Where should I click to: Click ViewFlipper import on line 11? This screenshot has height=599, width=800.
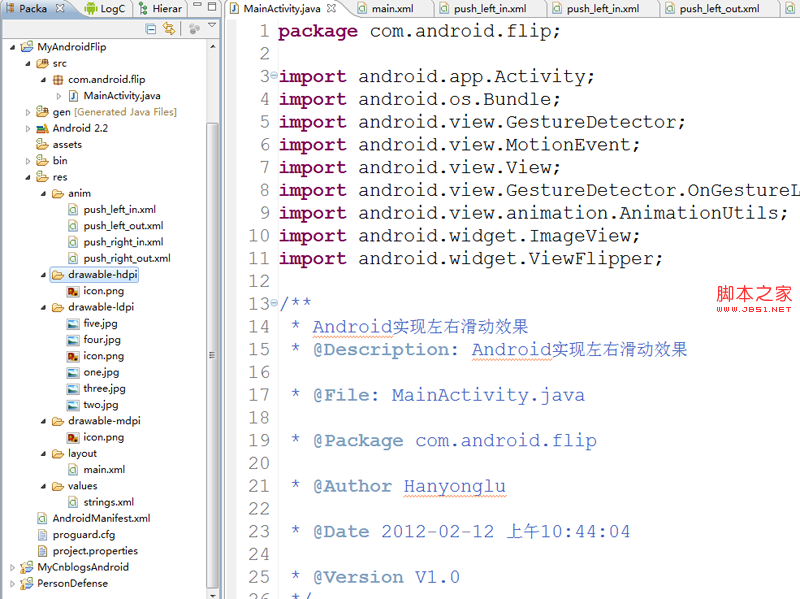(470, 259)
